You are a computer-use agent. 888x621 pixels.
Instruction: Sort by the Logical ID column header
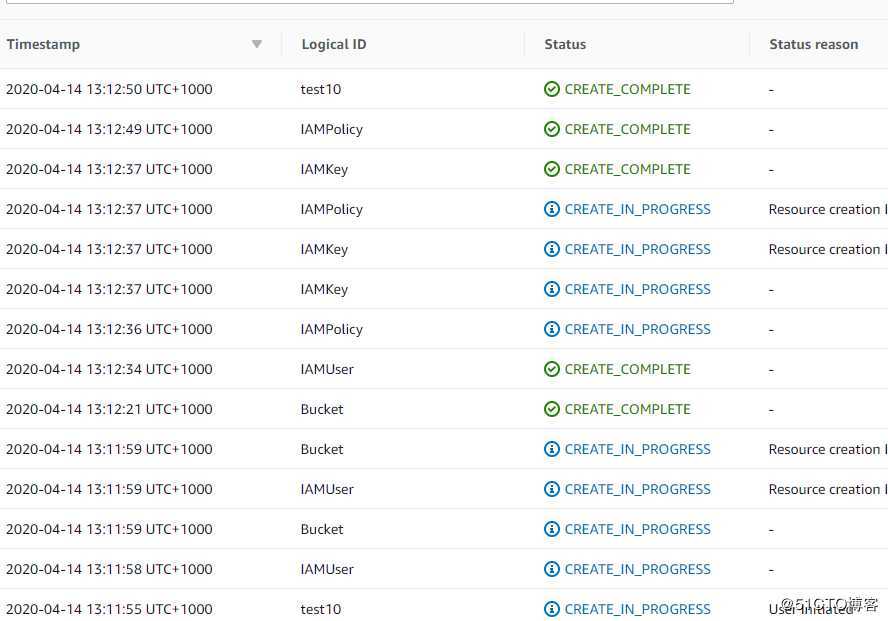333,44
